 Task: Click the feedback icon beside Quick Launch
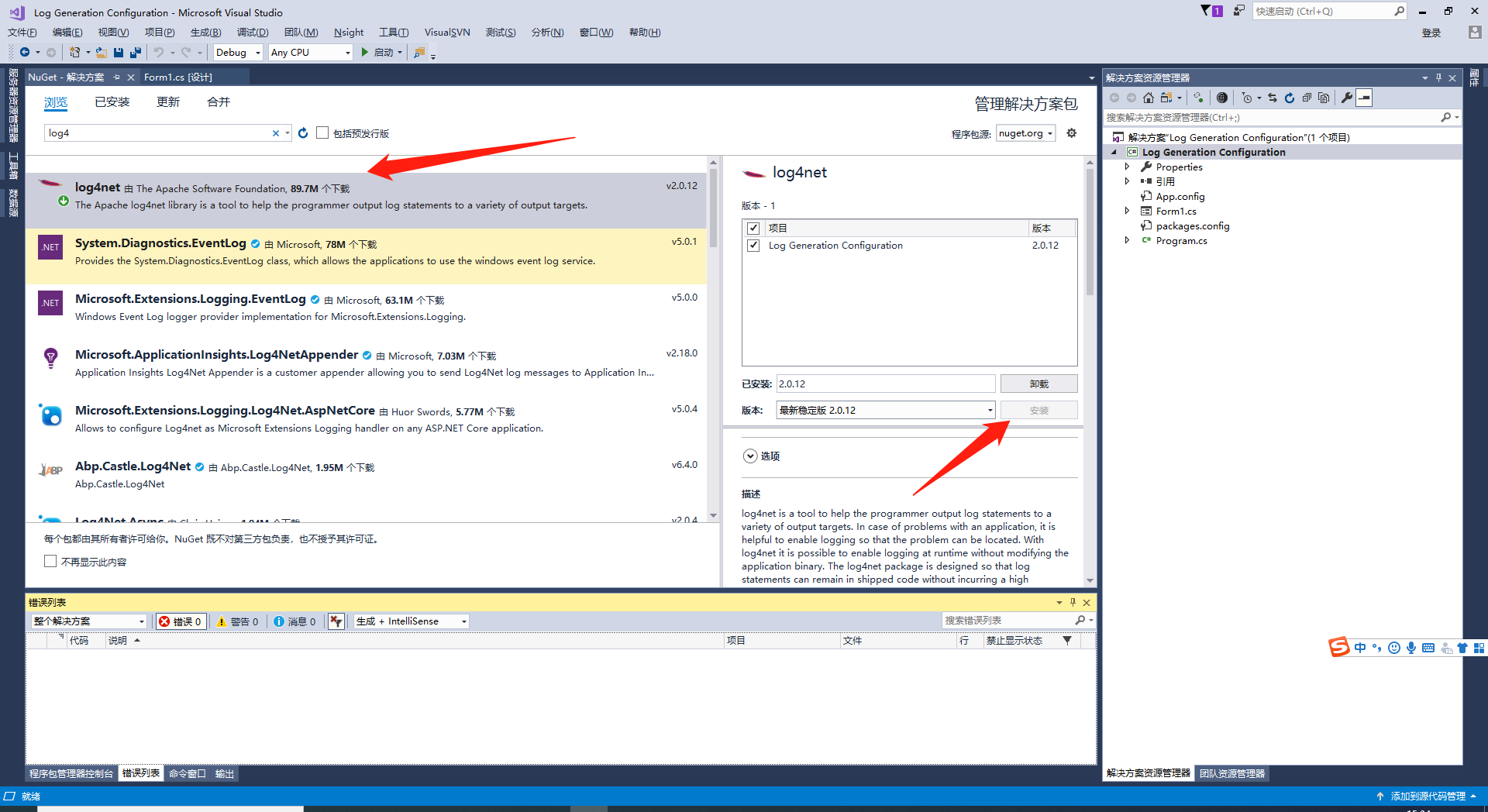(1239, 11)
